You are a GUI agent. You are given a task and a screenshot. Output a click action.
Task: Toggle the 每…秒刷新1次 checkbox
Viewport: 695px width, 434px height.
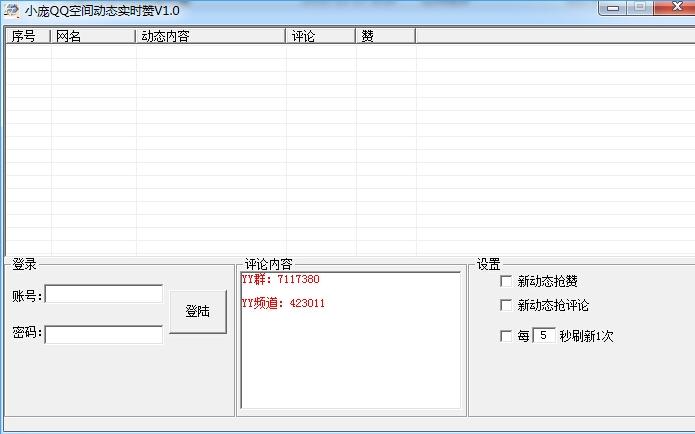506,336
